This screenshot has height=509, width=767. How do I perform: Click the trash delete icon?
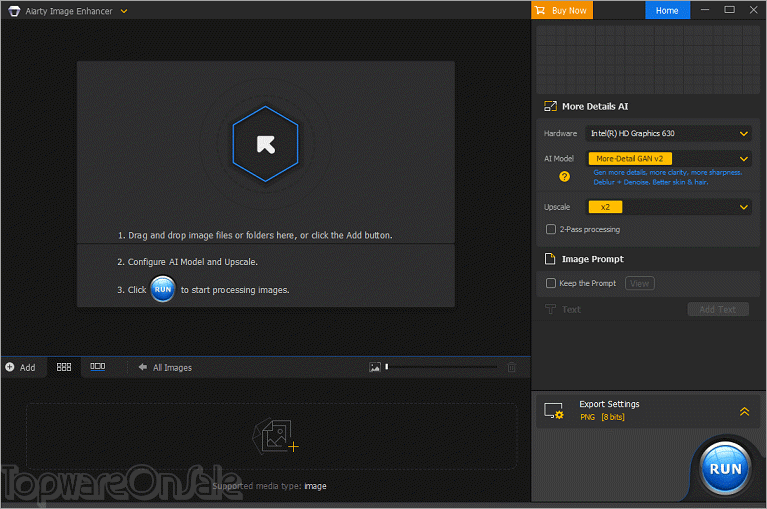click(x=511, y=367)
